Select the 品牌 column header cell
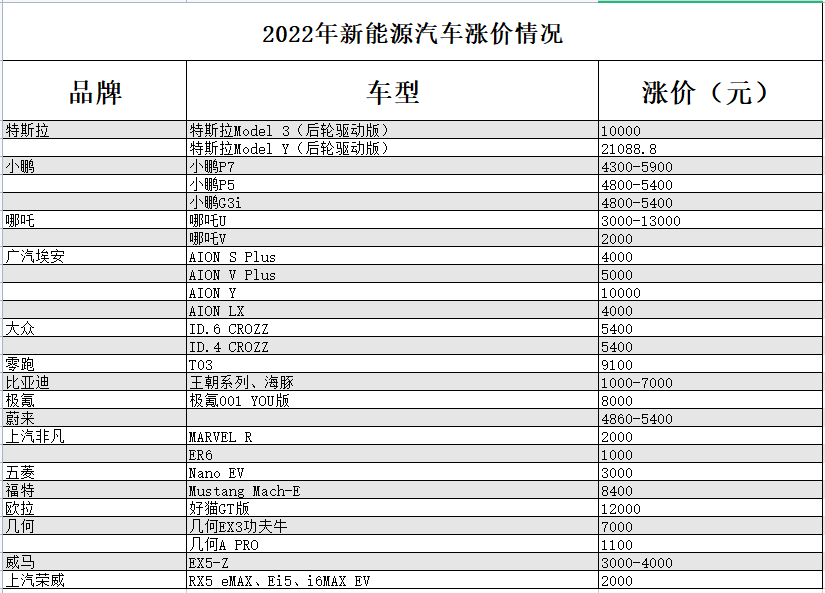Image resolution: width=825 pixels, height=593 pixels. [x=95, y=93]
